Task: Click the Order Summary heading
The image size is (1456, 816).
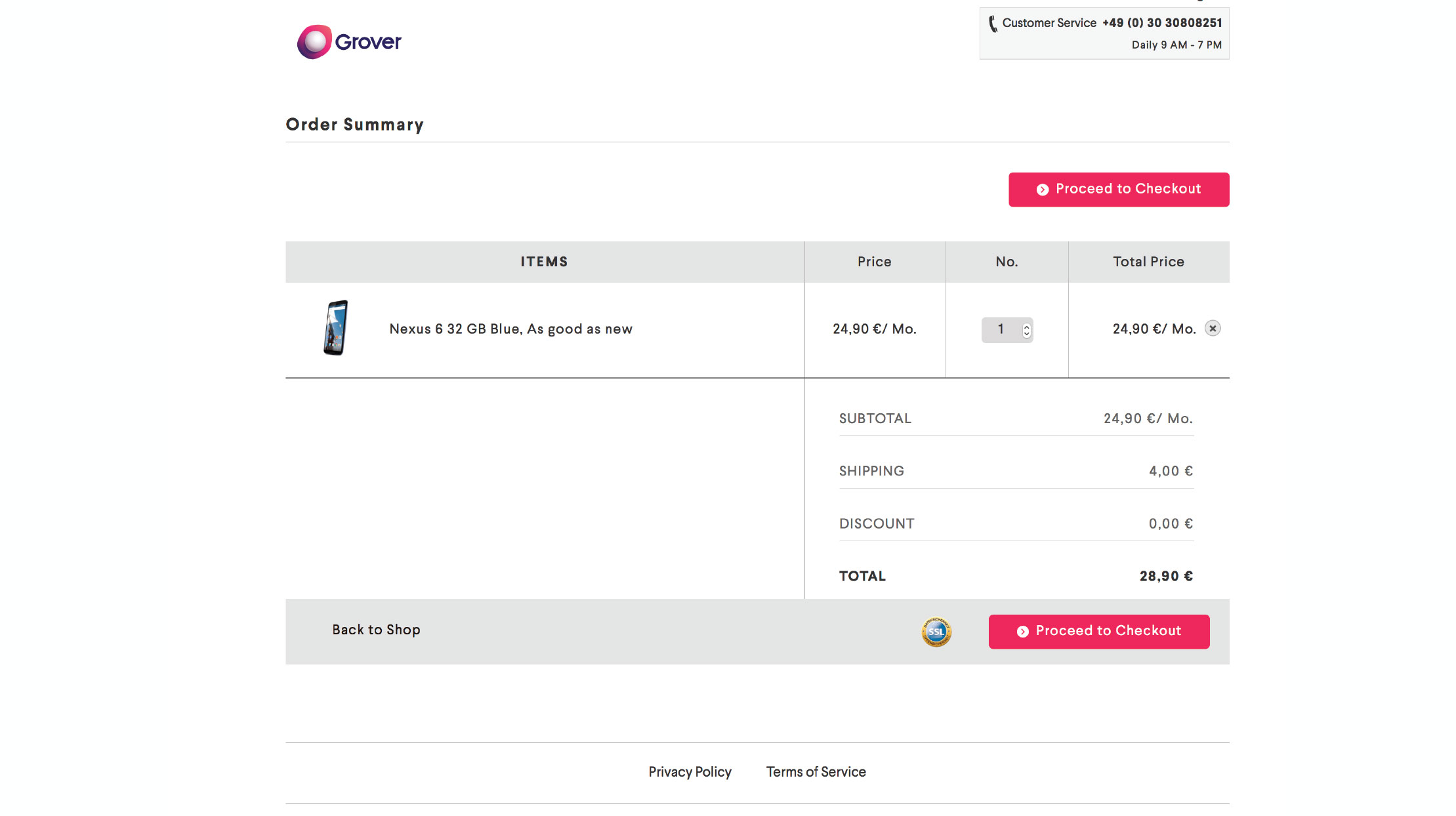Action: (355, 125)
